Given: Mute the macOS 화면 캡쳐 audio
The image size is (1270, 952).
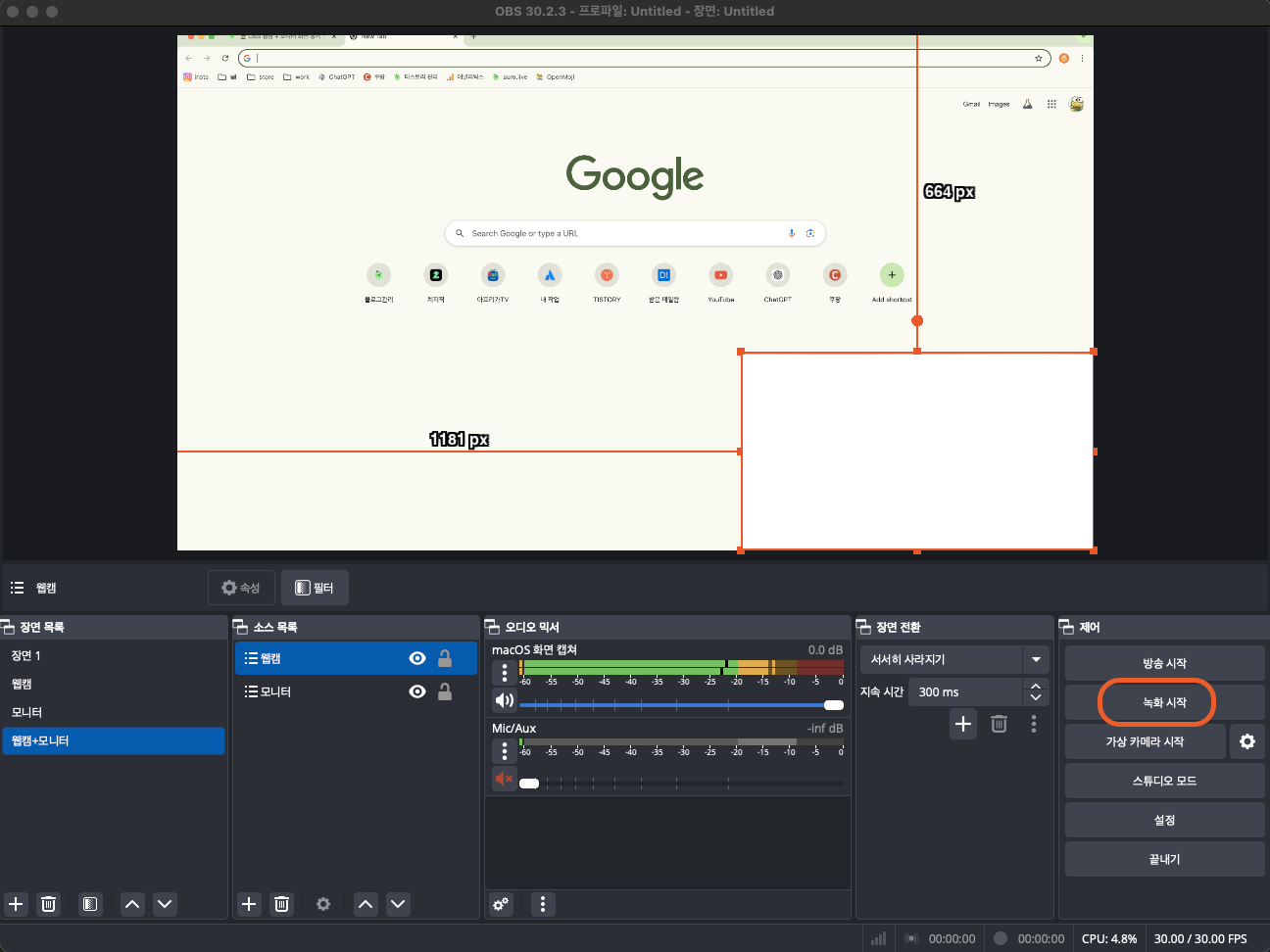Looking at the screenshot, I should [x=505, y=700].
